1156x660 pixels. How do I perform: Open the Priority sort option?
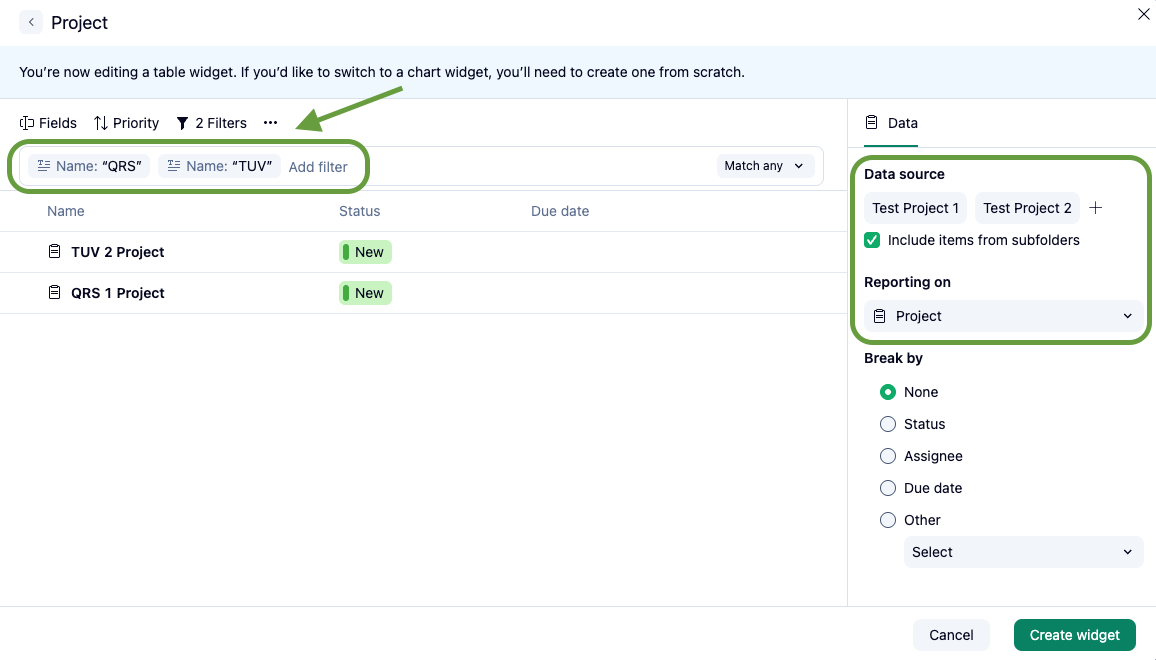pyautogui.click(x=126, y=123)
